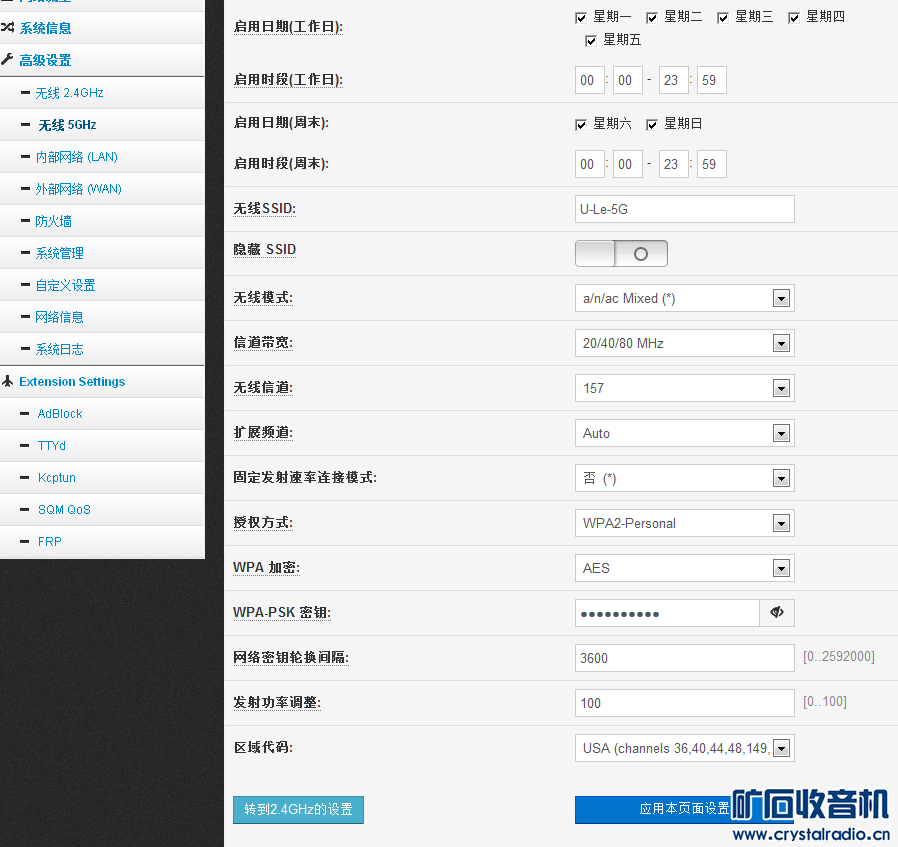Click the weekday end hour field 23

(674, 80)
